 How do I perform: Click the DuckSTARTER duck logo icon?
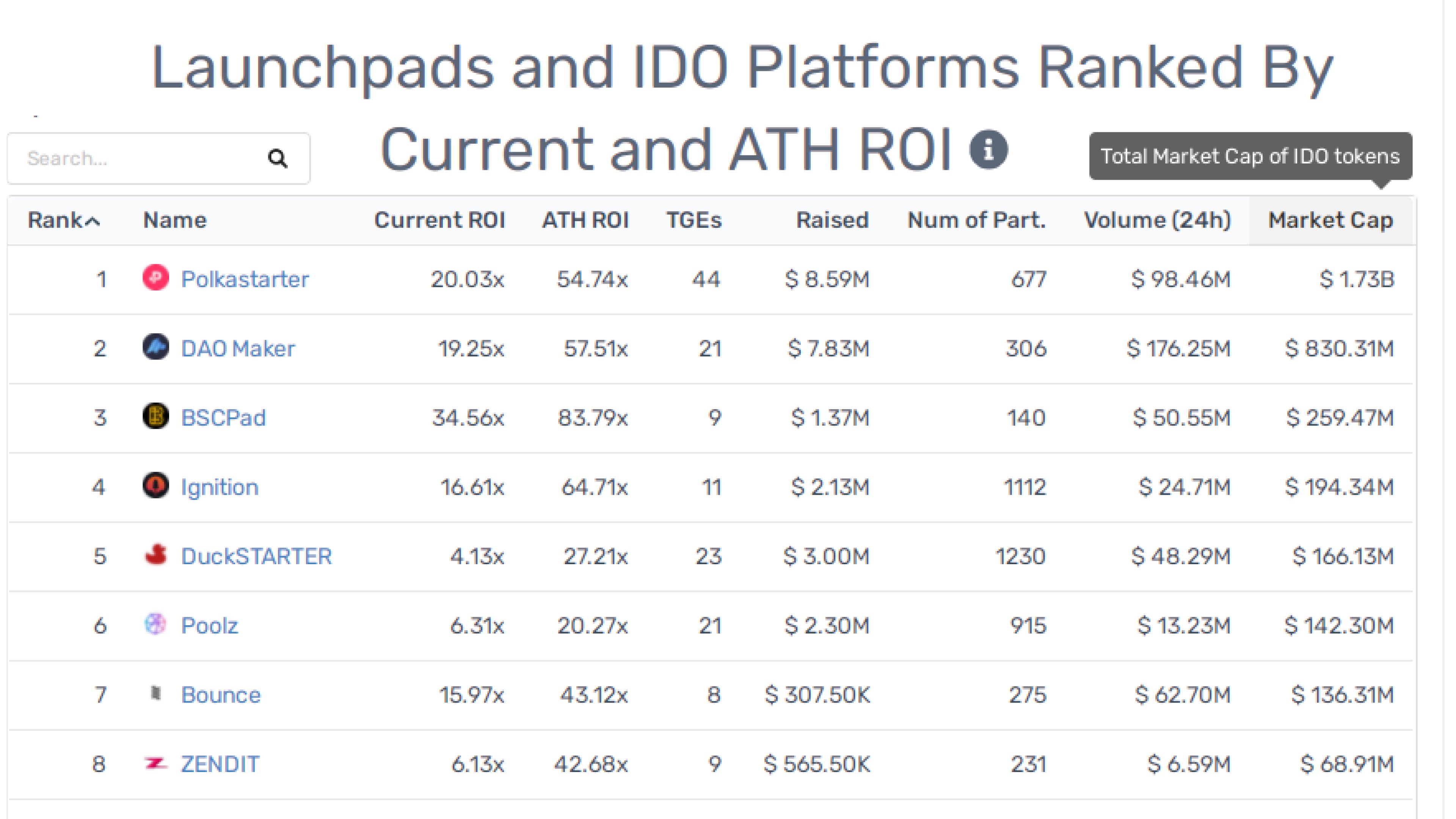coord(155,555)
